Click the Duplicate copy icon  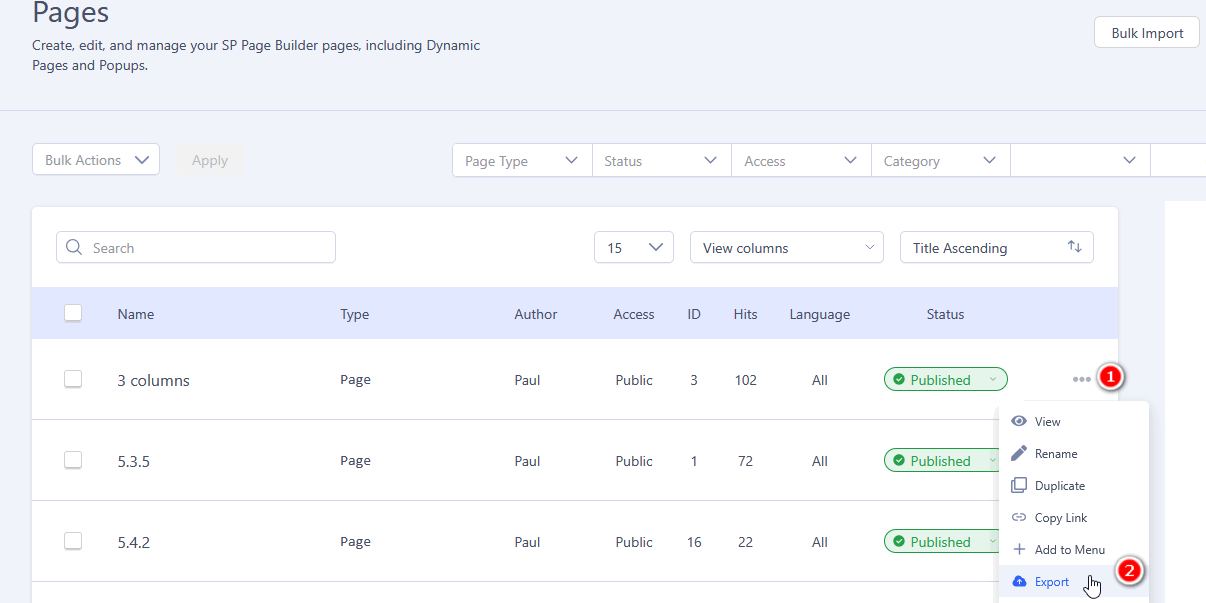tap(1019, 485)
